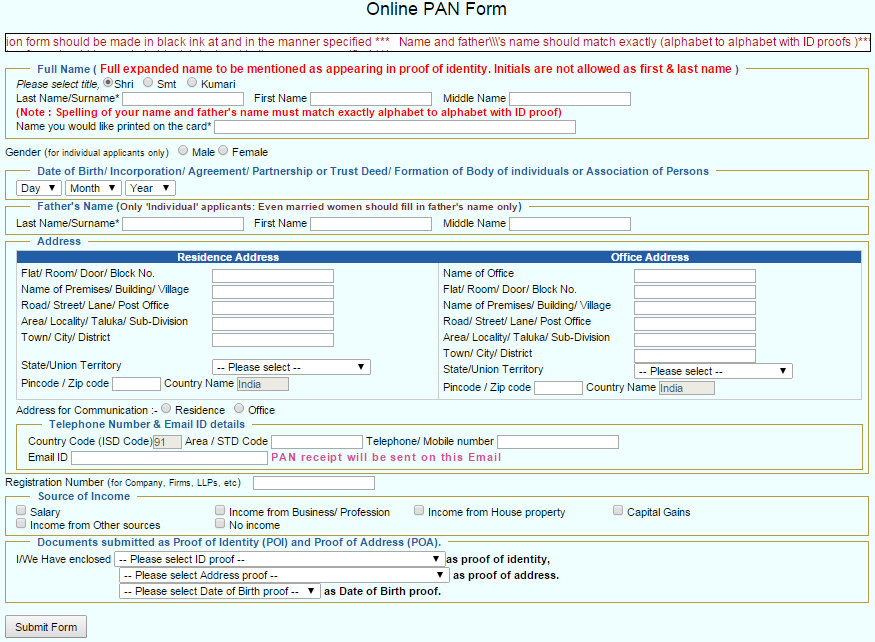Choose the Kumari title option
875x642 pixels.
tap(191, 83)
